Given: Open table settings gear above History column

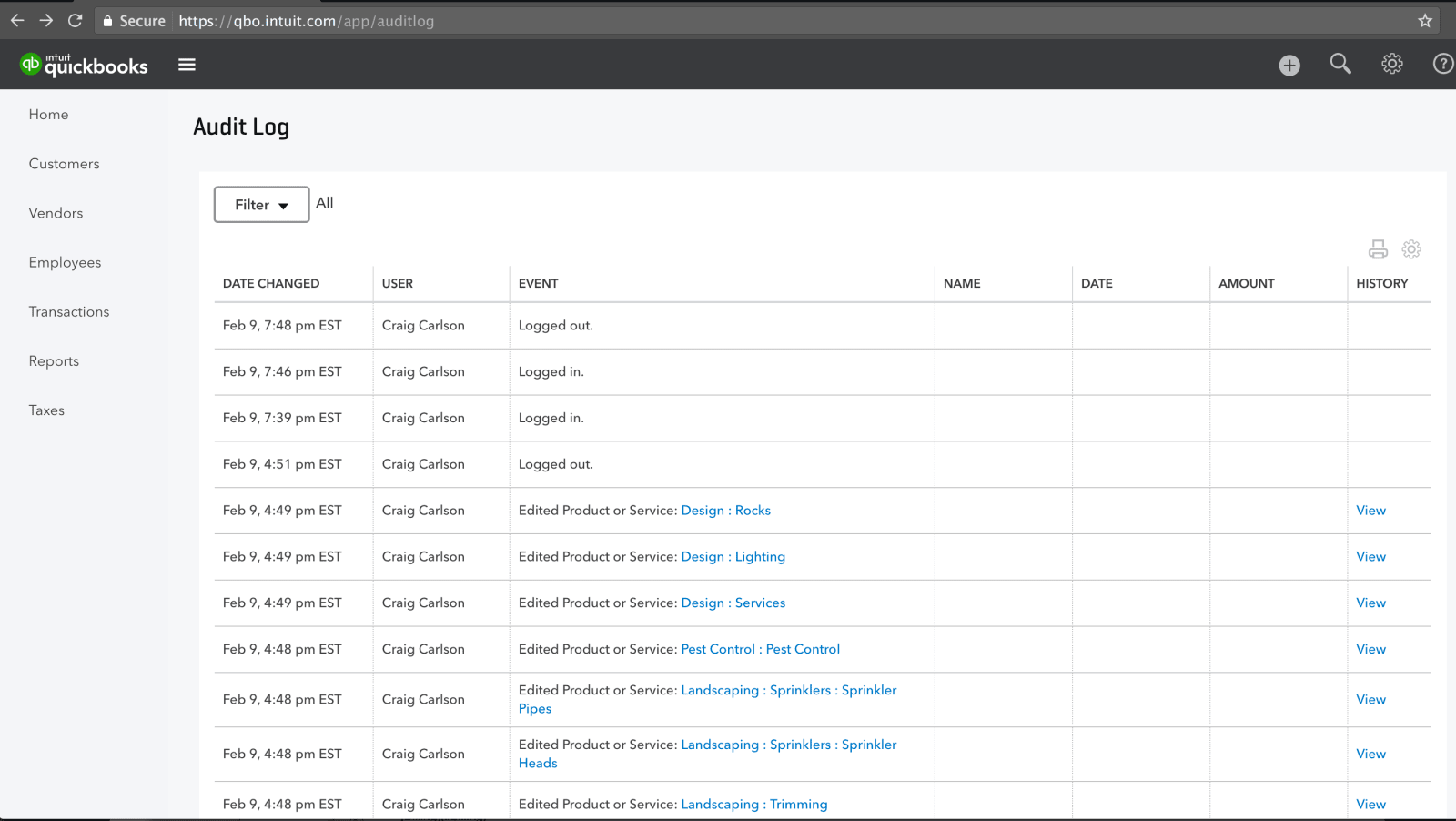Looking at the screenshot, I should click(x=1411, y=249).
